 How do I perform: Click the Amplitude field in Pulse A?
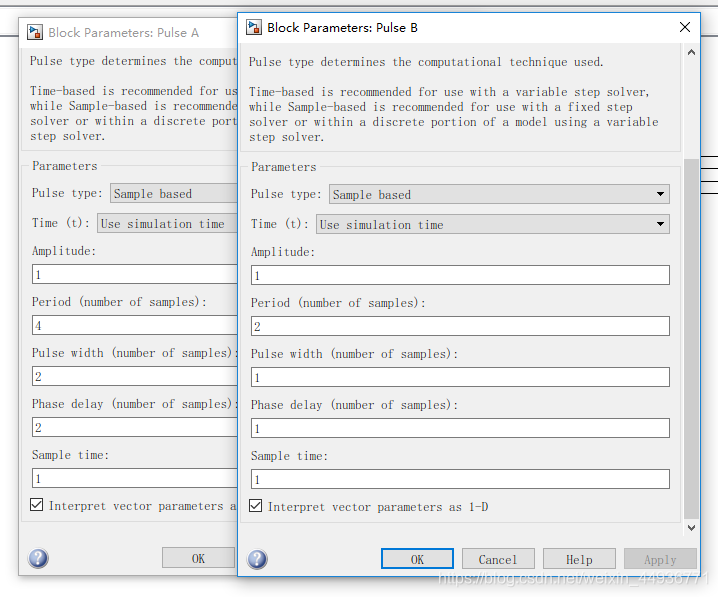[x=135, y=274]
